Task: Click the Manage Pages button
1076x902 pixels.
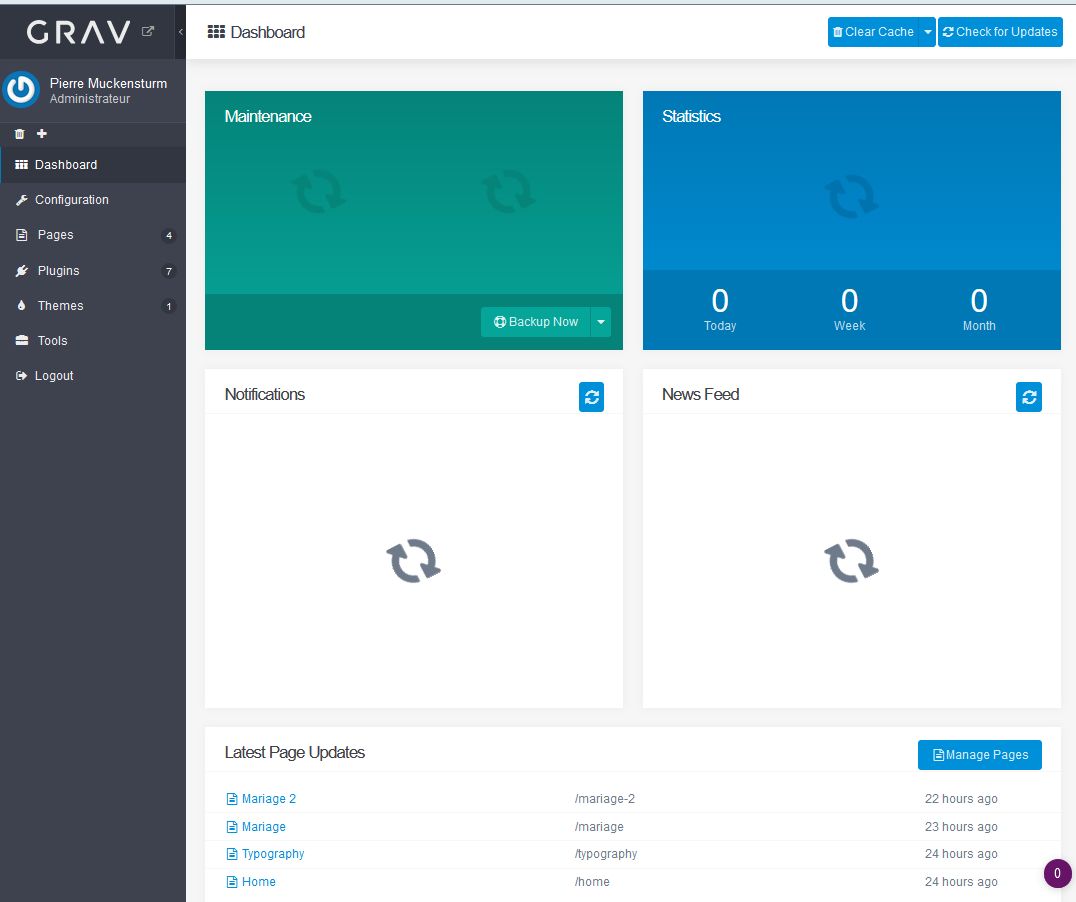Action: [980, 754]
